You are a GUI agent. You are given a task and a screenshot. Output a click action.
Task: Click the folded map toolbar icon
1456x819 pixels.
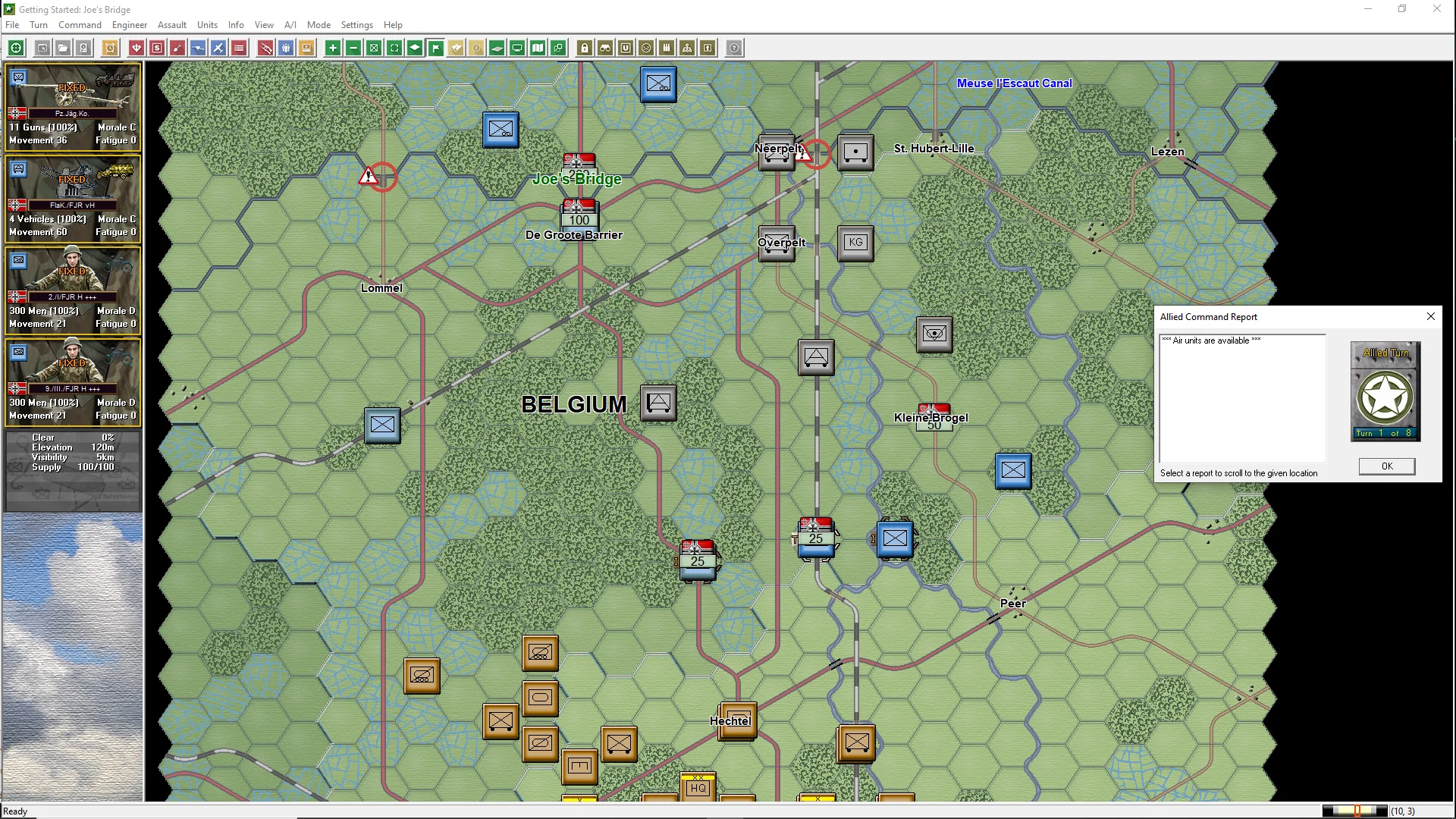[538, 49]
